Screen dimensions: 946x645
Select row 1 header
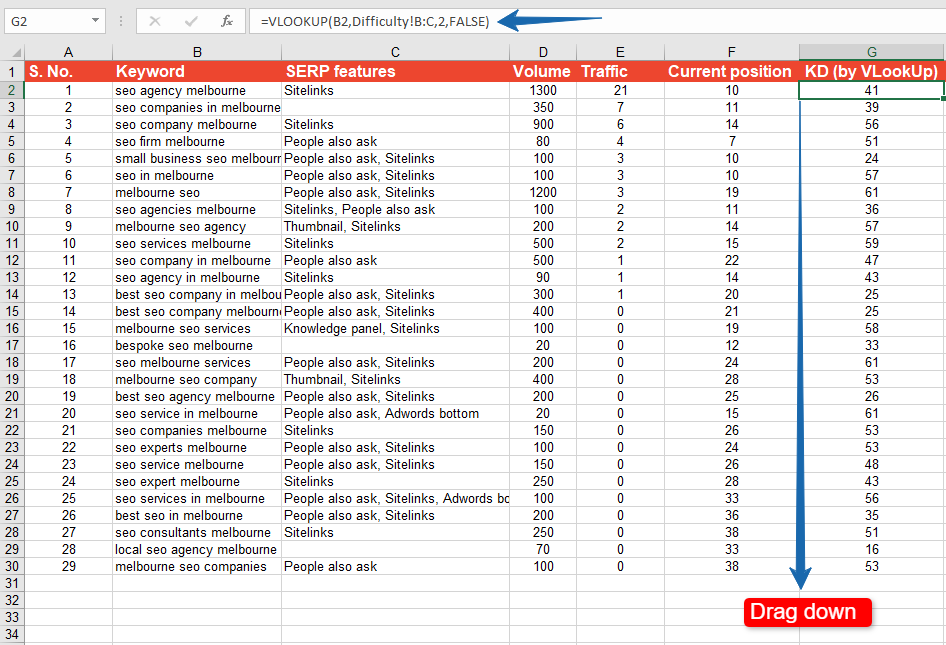click(12, 71)
